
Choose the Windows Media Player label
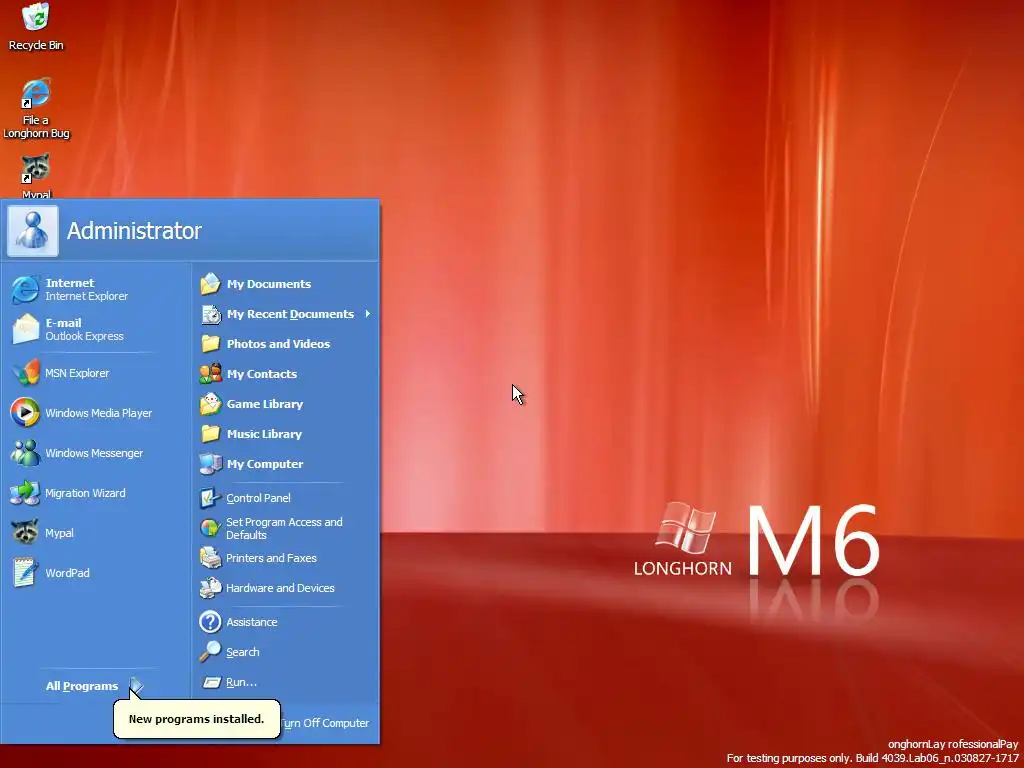99,413
